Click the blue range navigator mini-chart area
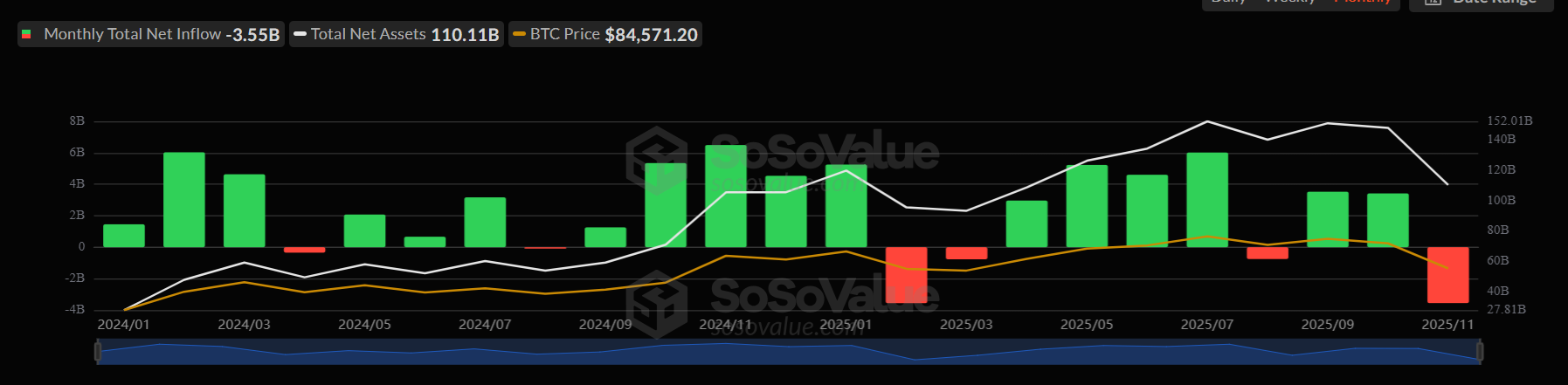 [788, 352]
